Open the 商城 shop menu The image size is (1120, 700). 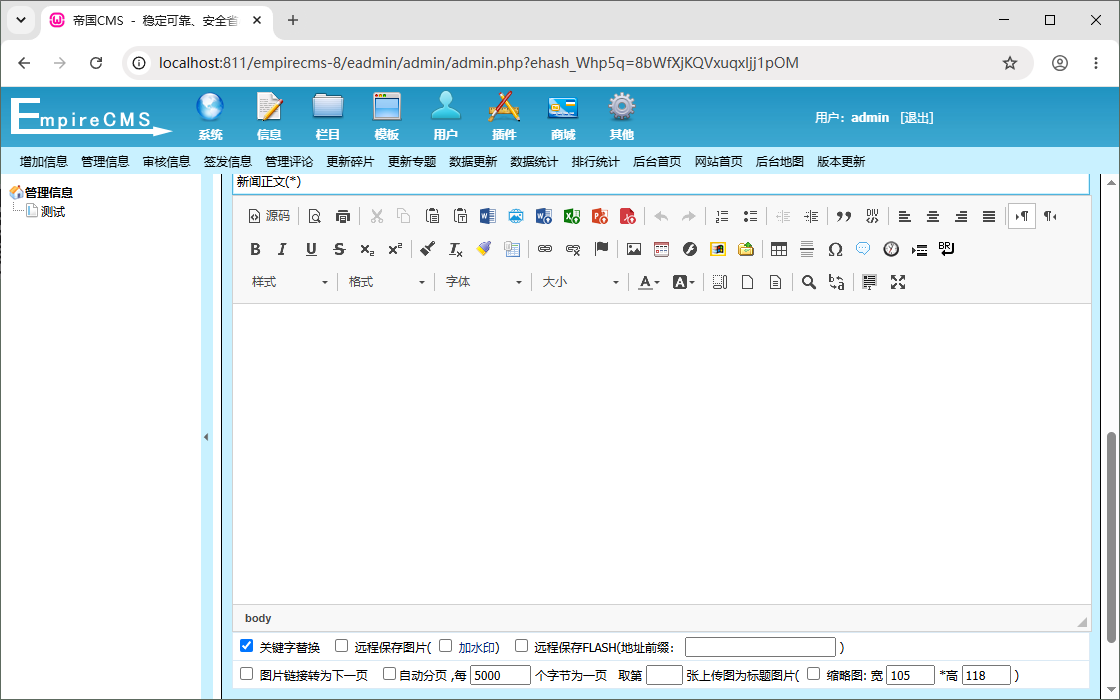[x=563, y=116]
